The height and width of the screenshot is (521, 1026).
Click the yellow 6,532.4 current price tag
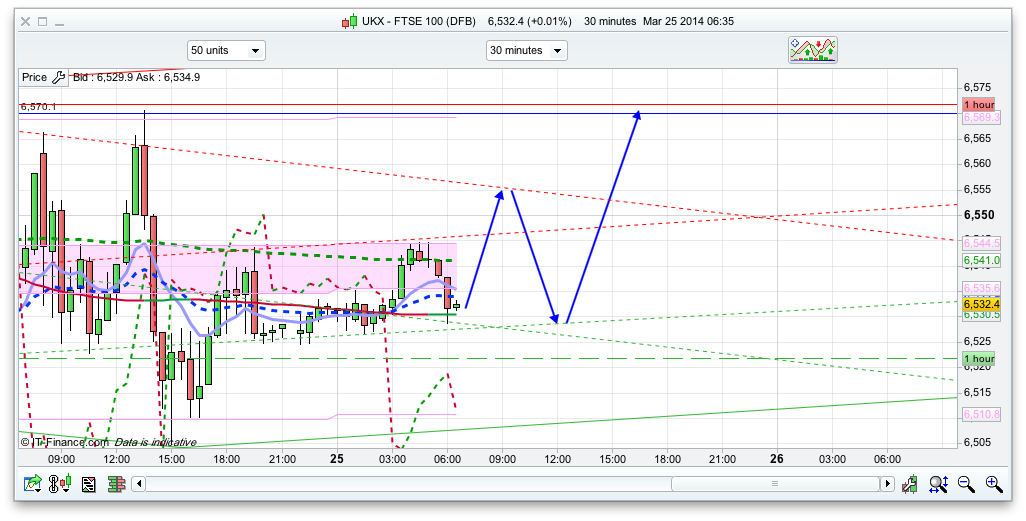981,303
